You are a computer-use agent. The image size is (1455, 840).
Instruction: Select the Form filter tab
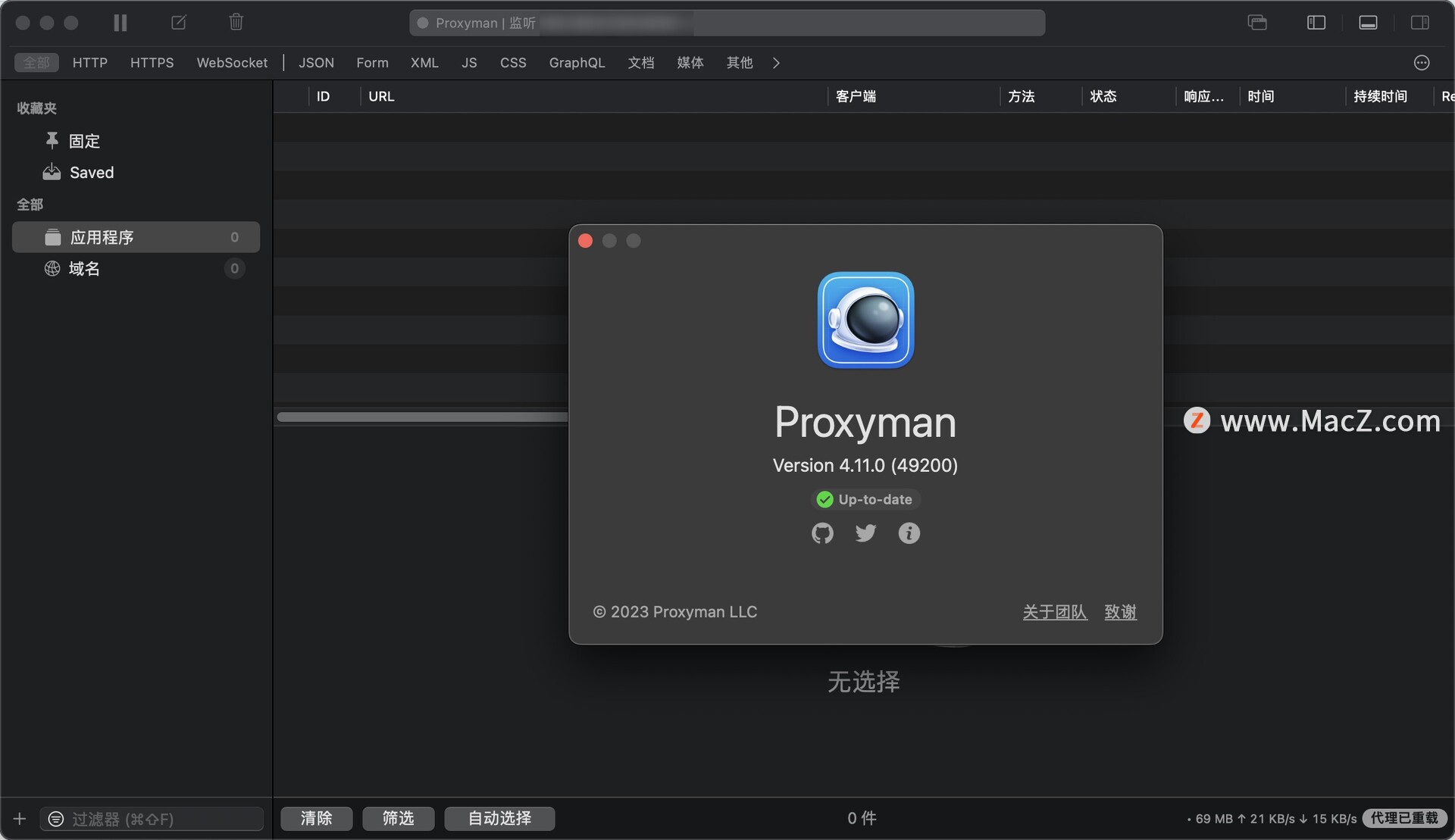pos(372,62)
